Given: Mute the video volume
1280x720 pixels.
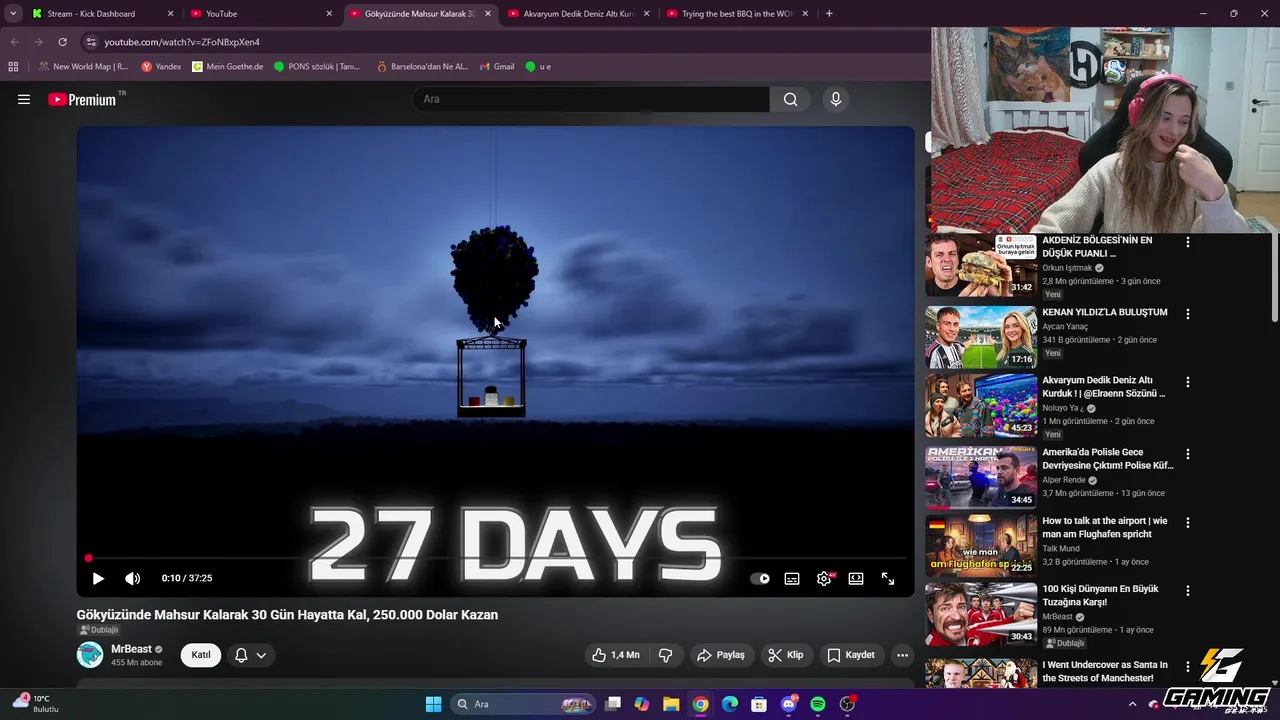Looking at the screenshot, I should 132,578.
